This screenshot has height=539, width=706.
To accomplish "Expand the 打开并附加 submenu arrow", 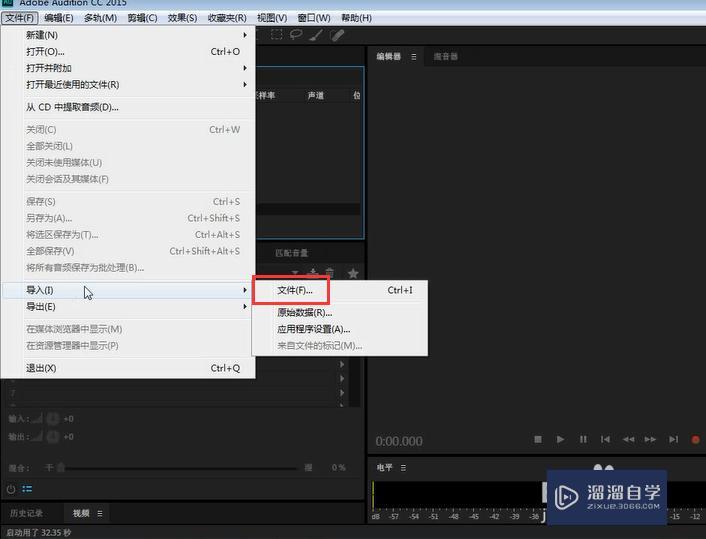I will [x=245, y=68].
